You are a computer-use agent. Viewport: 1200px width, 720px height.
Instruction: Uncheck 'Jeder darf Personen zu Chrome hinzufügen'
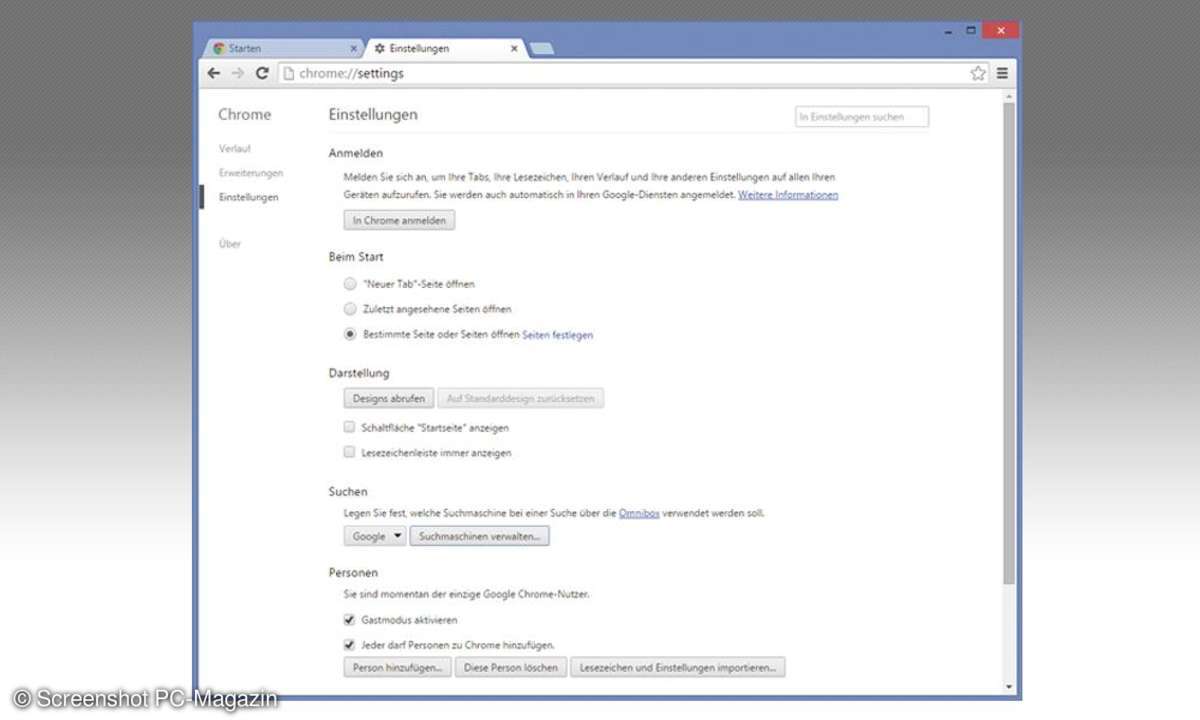(x=349, y=645)
